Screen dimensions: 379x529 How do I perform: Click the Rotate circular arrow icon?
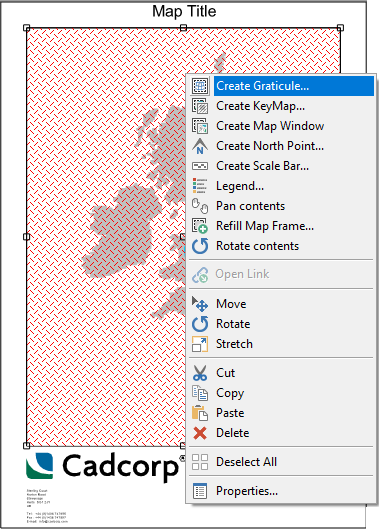tap(200, 324)
